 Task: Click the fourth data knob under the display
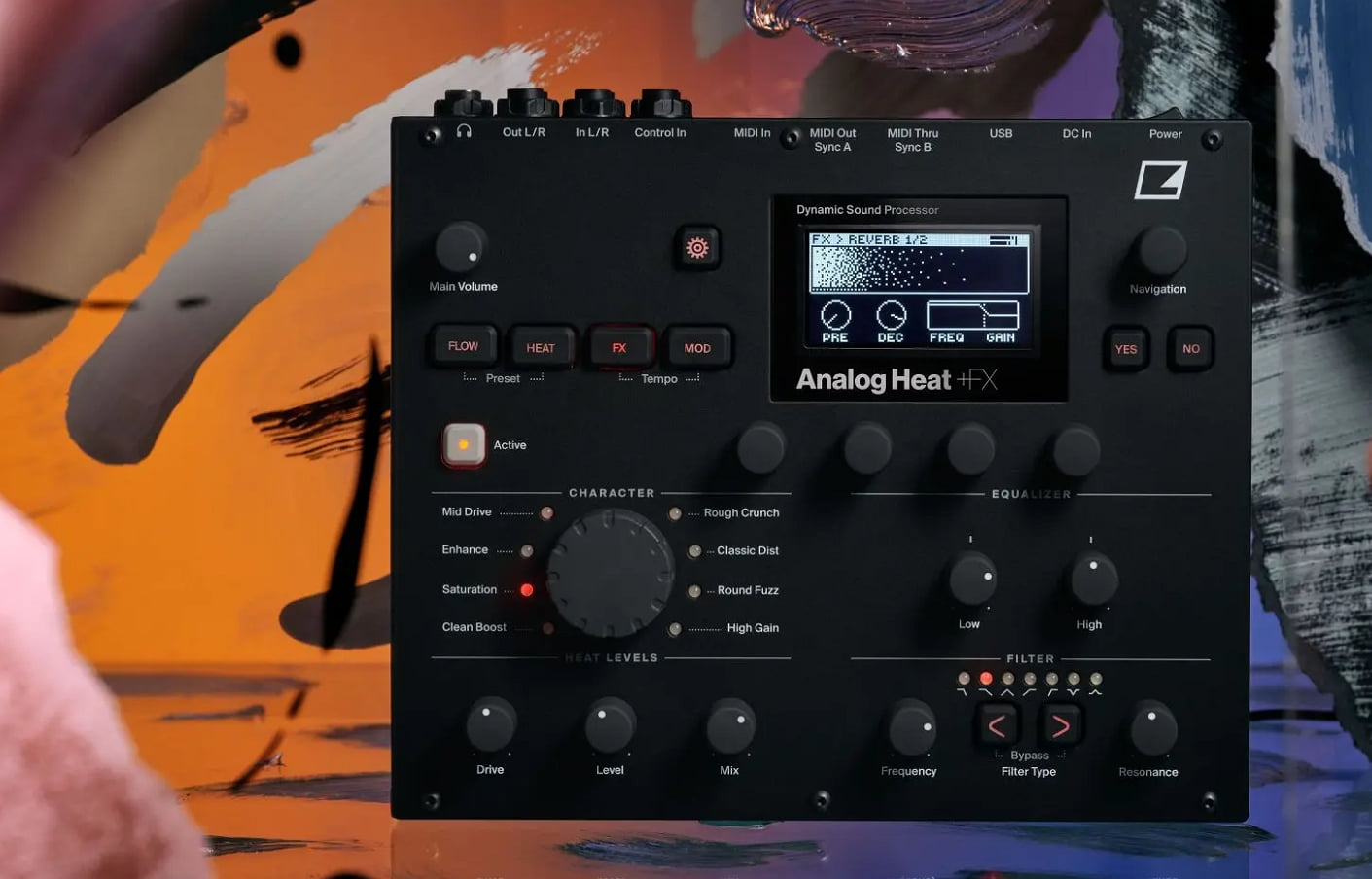[1076, 449]
